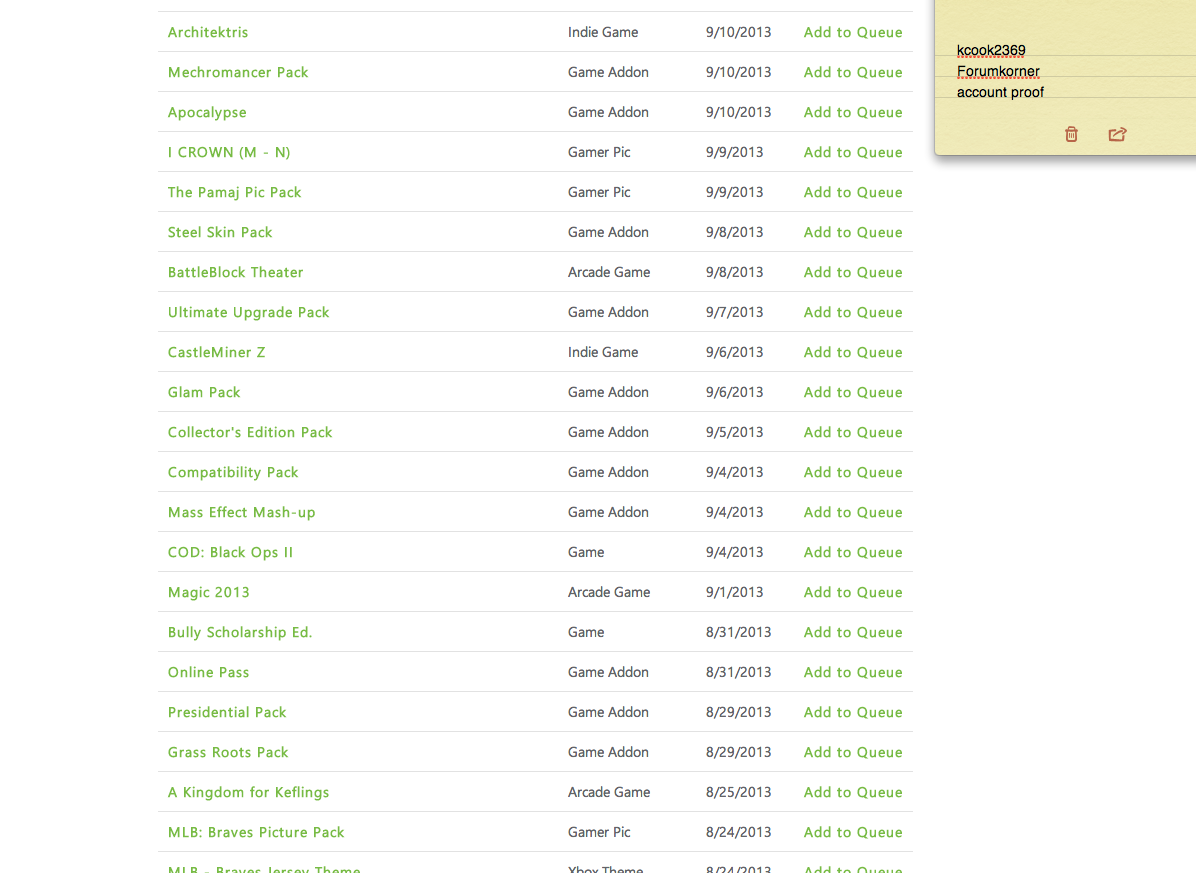This screenshot has height=873, width=1196.
Task: Open Ultimate Upgrade Pack link
Action: point(249,313)
